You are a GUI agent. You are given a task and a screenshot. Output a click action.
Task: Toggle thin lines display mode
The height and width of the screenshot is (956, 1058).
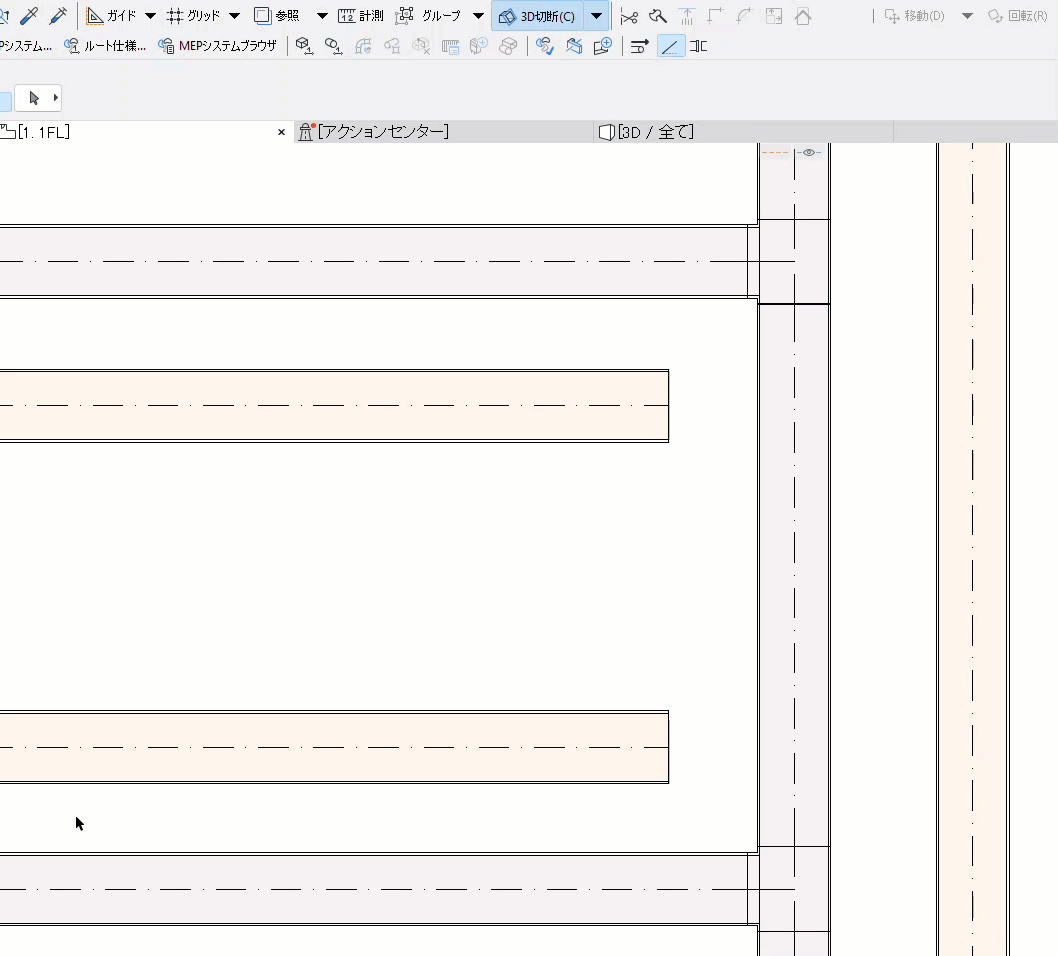(x=671, y=45)
